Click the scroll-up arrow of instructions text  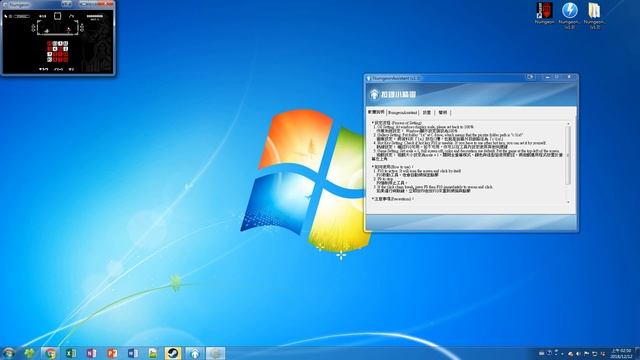point(568,124)
